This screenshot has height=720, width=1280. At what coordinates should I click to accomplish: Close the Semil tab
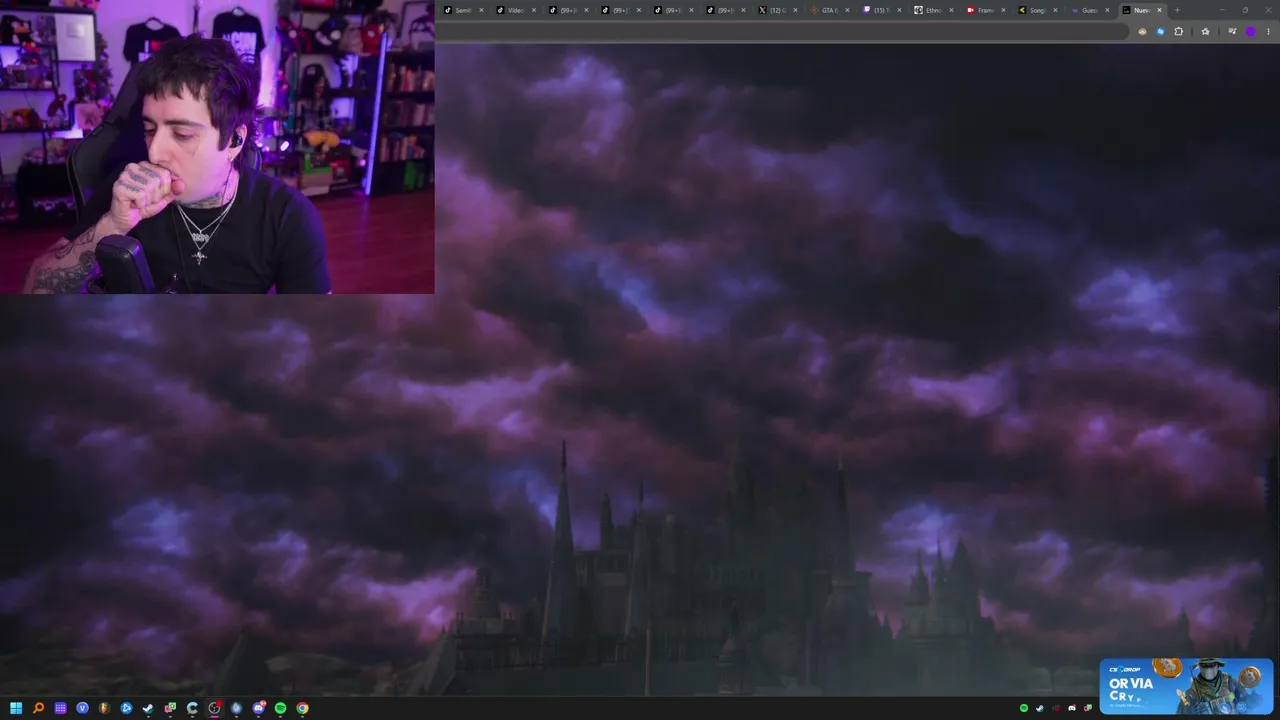(481, 10)
